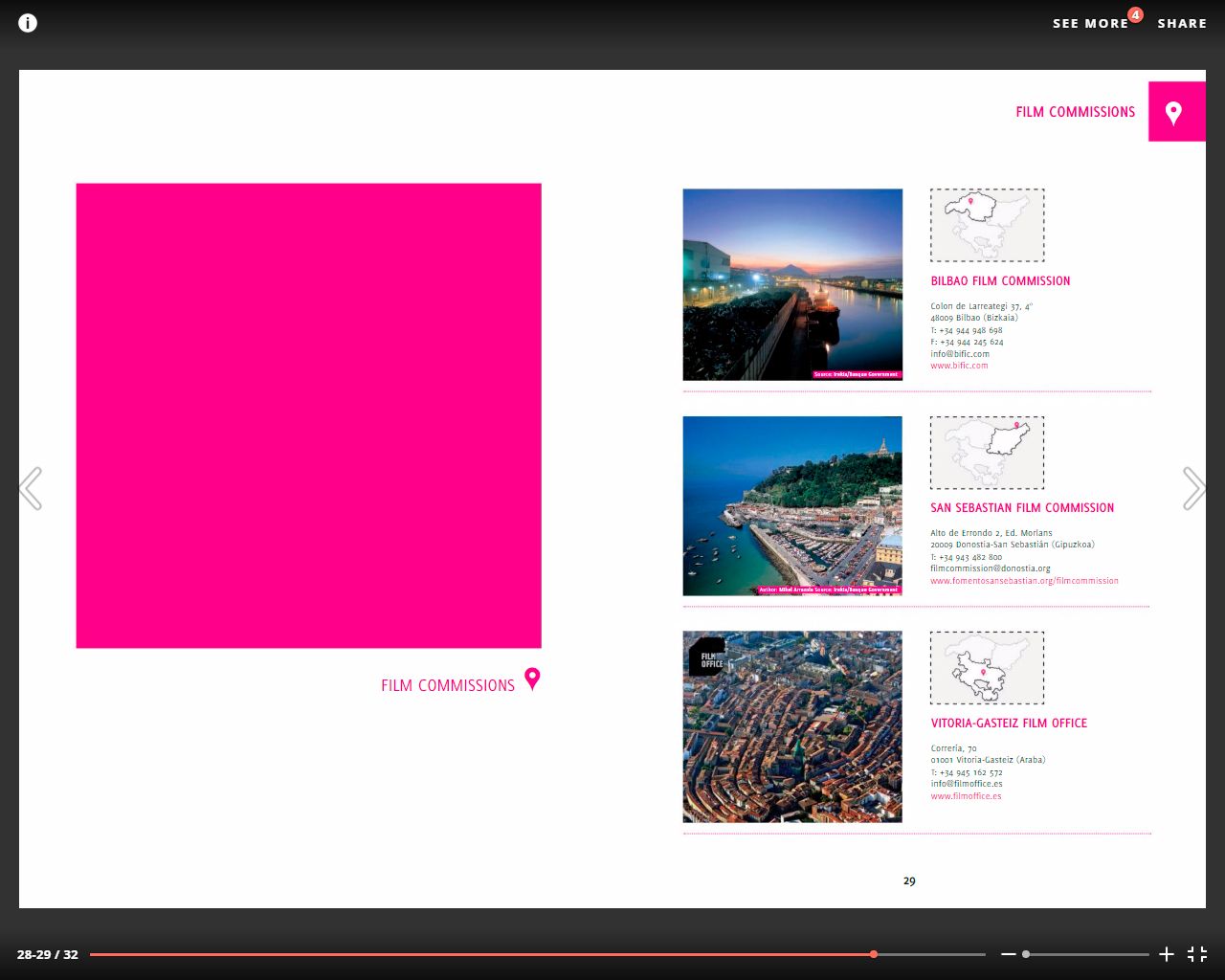Open the info icon in top-left corner

pyautogui.click(x=28, y=23)
